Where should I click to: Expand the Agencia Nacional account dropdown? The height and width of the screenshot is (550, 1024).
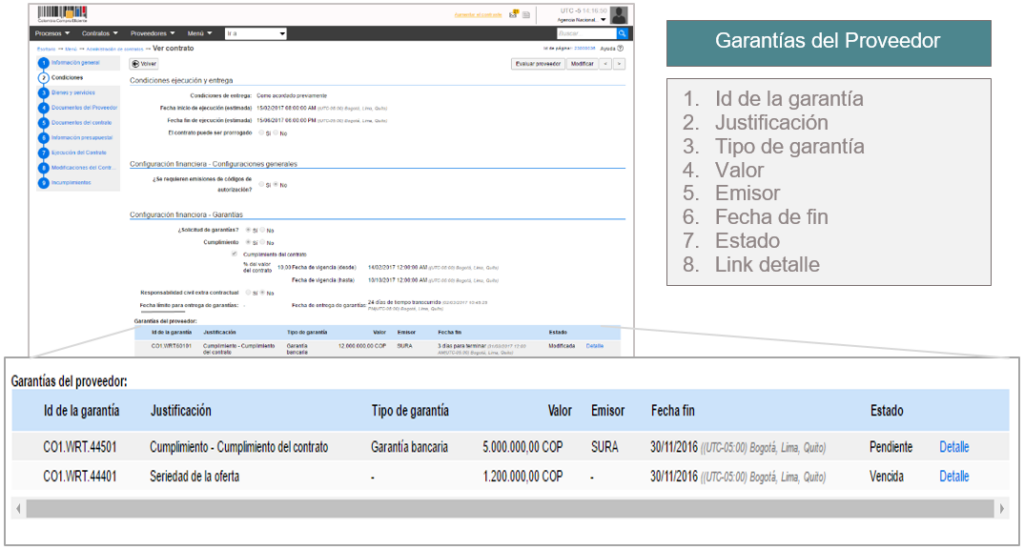(x=586, y=19)
